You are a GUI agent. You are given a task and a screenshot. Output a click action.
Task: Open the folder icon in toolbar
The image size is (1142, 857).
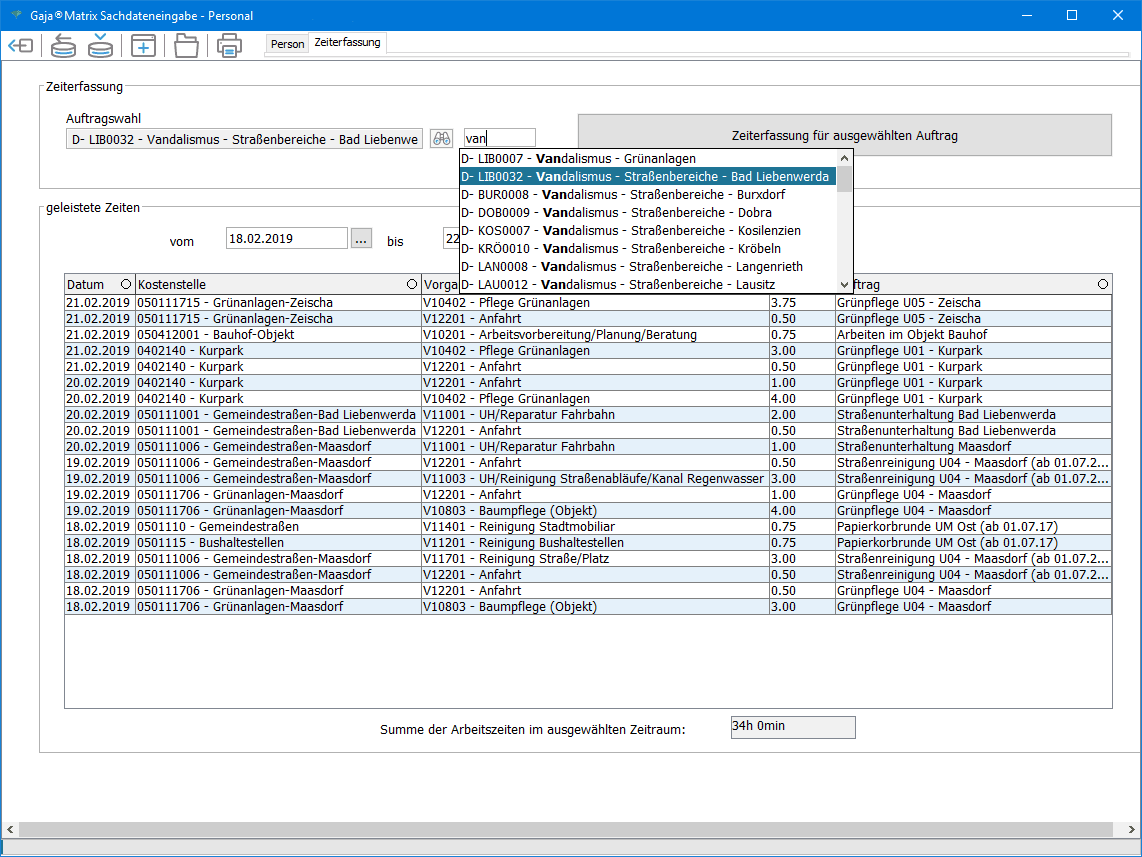click(x=186, y=46)
